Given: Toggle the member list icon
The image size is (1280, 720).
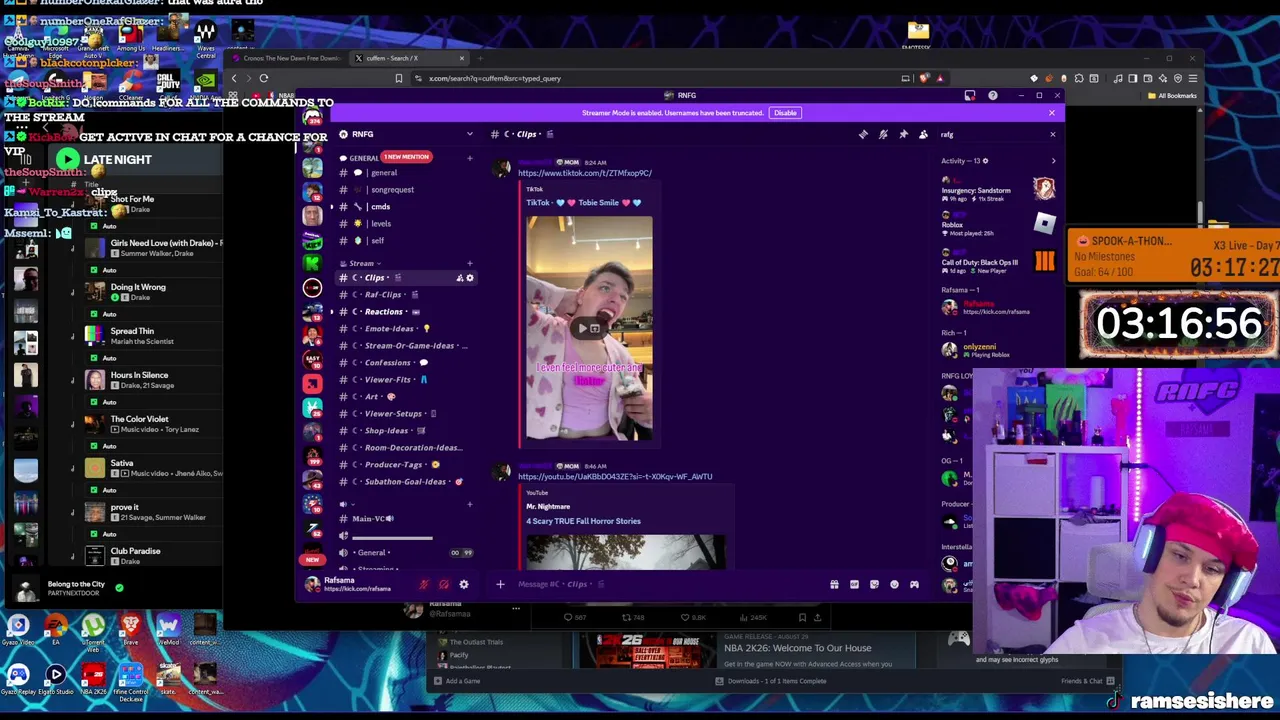Looking at the screenshot, I should pos(923,134).
